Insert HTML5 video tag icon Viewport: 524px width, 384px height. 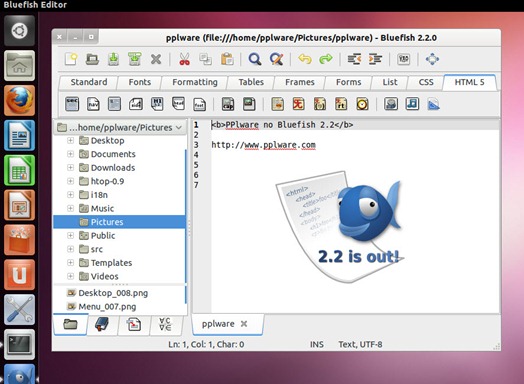pyautogui.click(x=391, y=104)
